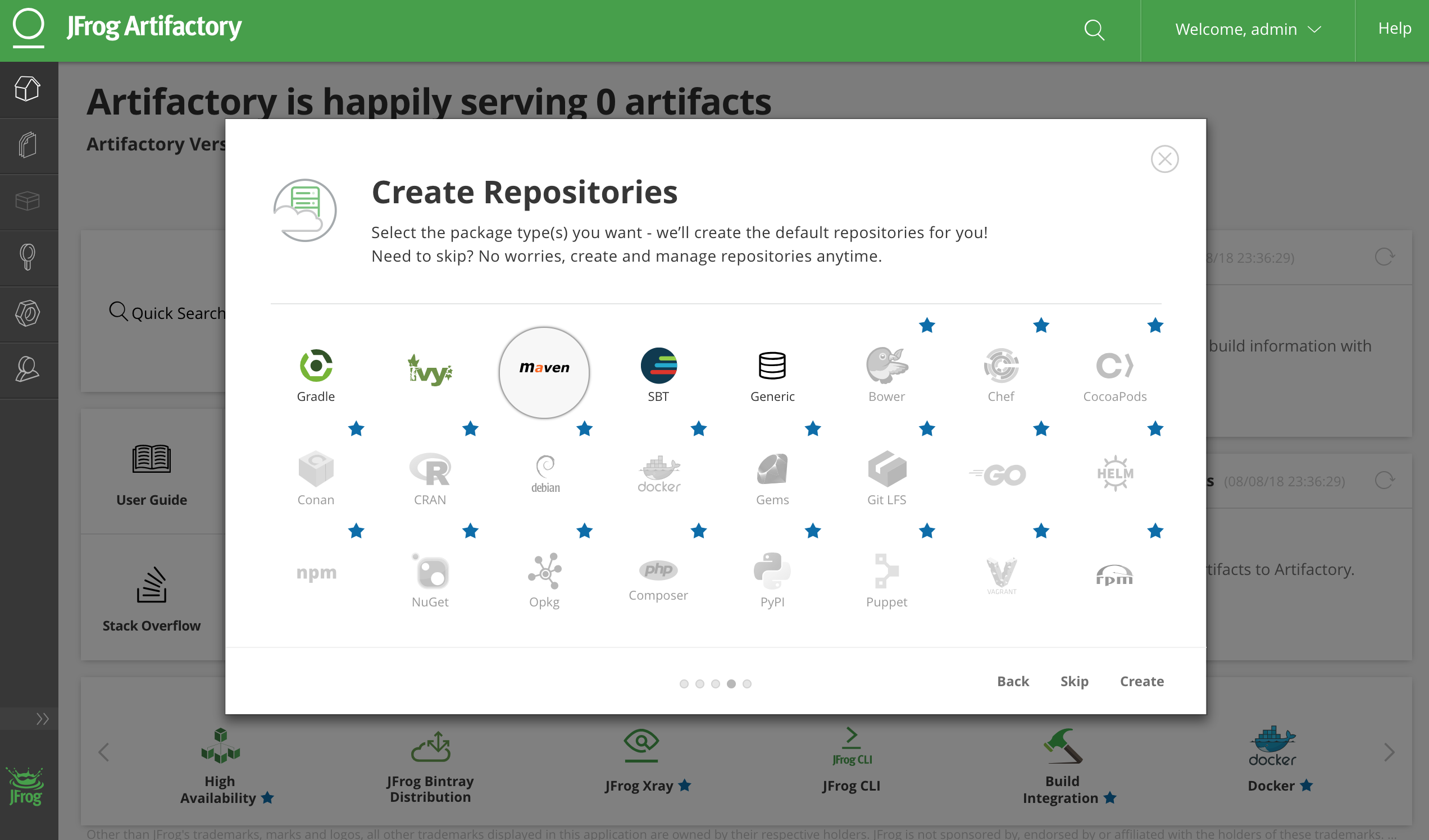
Task: Toggle the star above the Conan package
Action: [357, 429]
